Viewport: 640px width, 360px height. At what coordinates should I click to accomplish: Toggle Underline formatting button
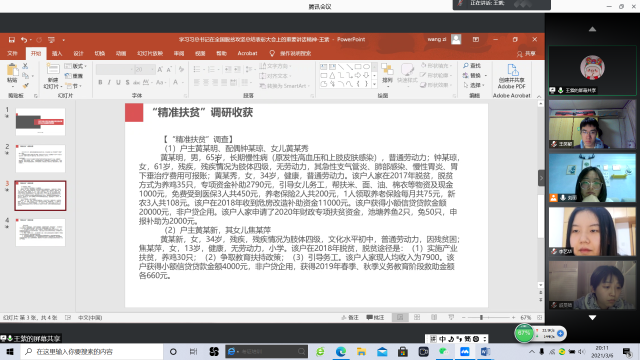point(118,82)
